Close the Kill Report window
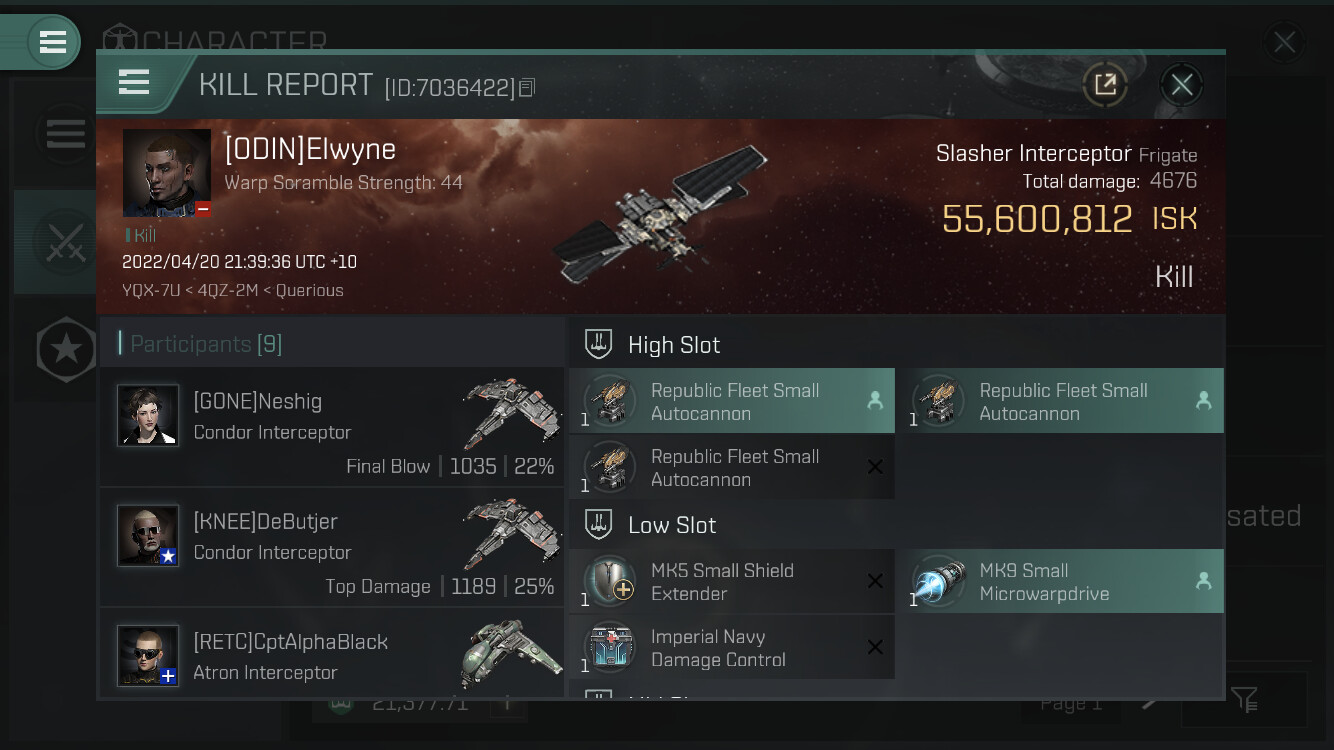1334x750 pixels. [x=1182, y=85]
